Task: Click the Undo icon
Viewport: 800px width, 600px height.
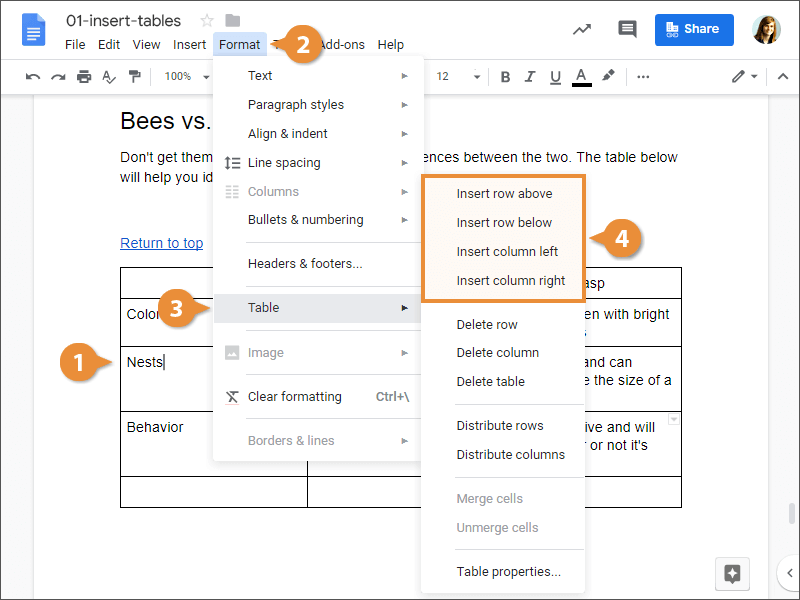Action: point(33,77)
